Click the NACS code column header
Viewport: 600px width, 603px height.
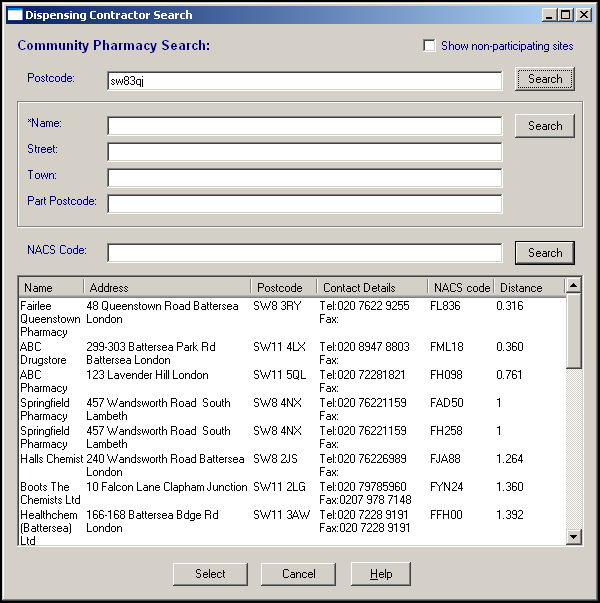[x=461, y=288]
